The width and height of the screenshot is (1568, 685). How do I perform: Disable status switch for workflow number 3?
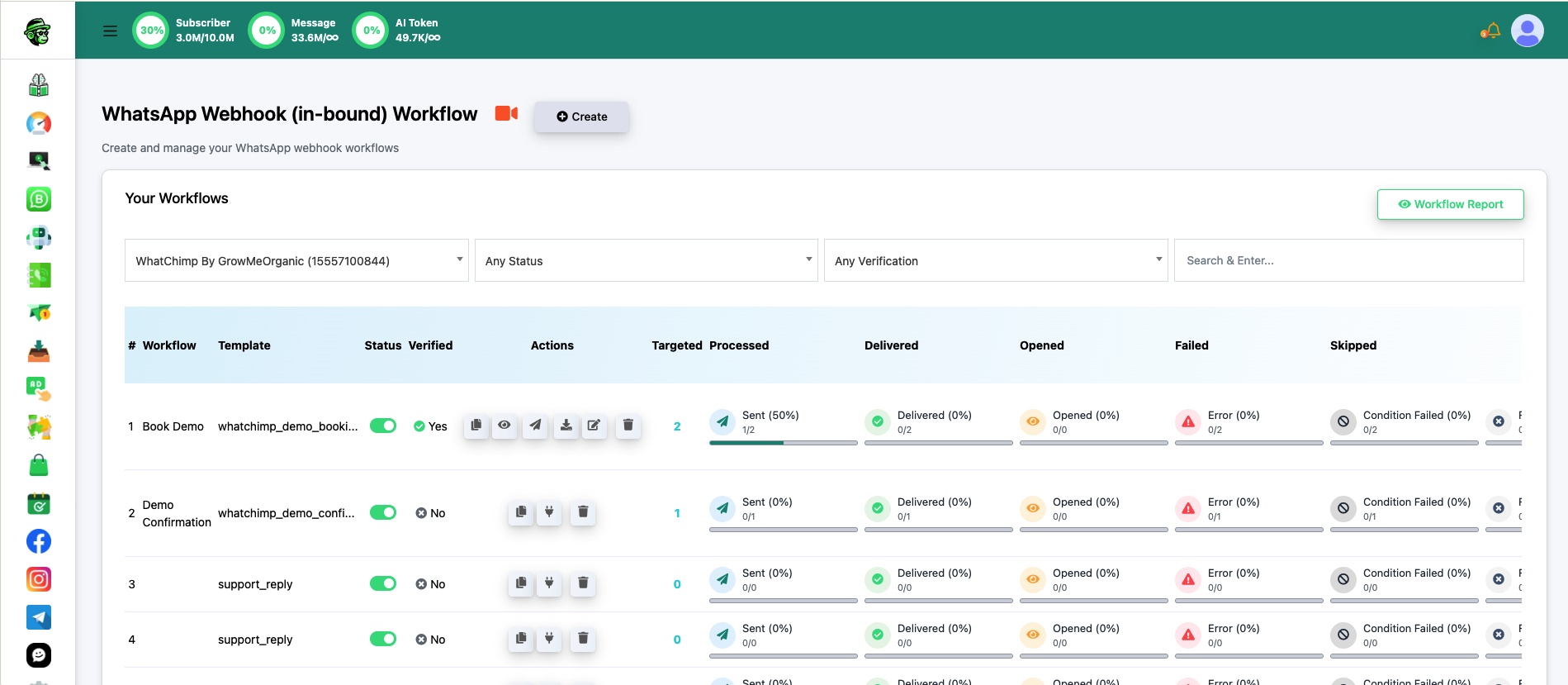[383, 583]
